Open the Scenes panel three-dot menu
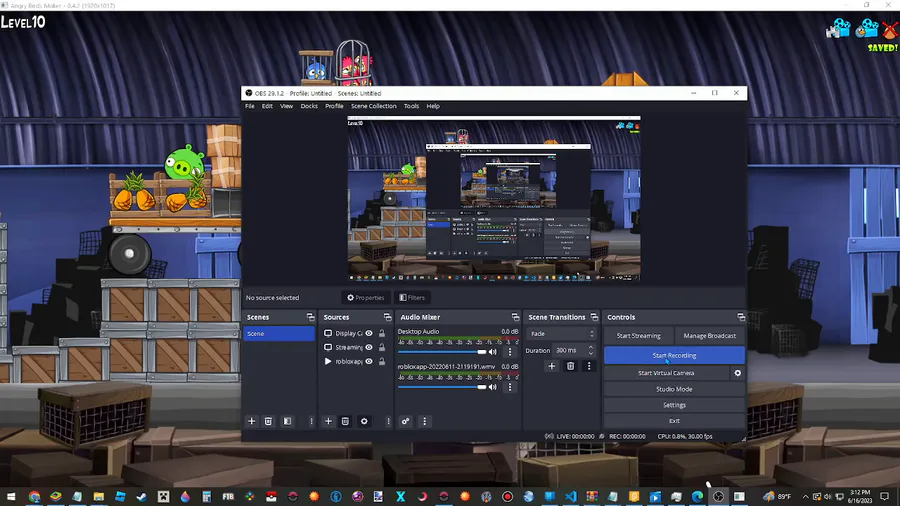The width and height of the screenshot is (900, 506). (x=312, y=421)
